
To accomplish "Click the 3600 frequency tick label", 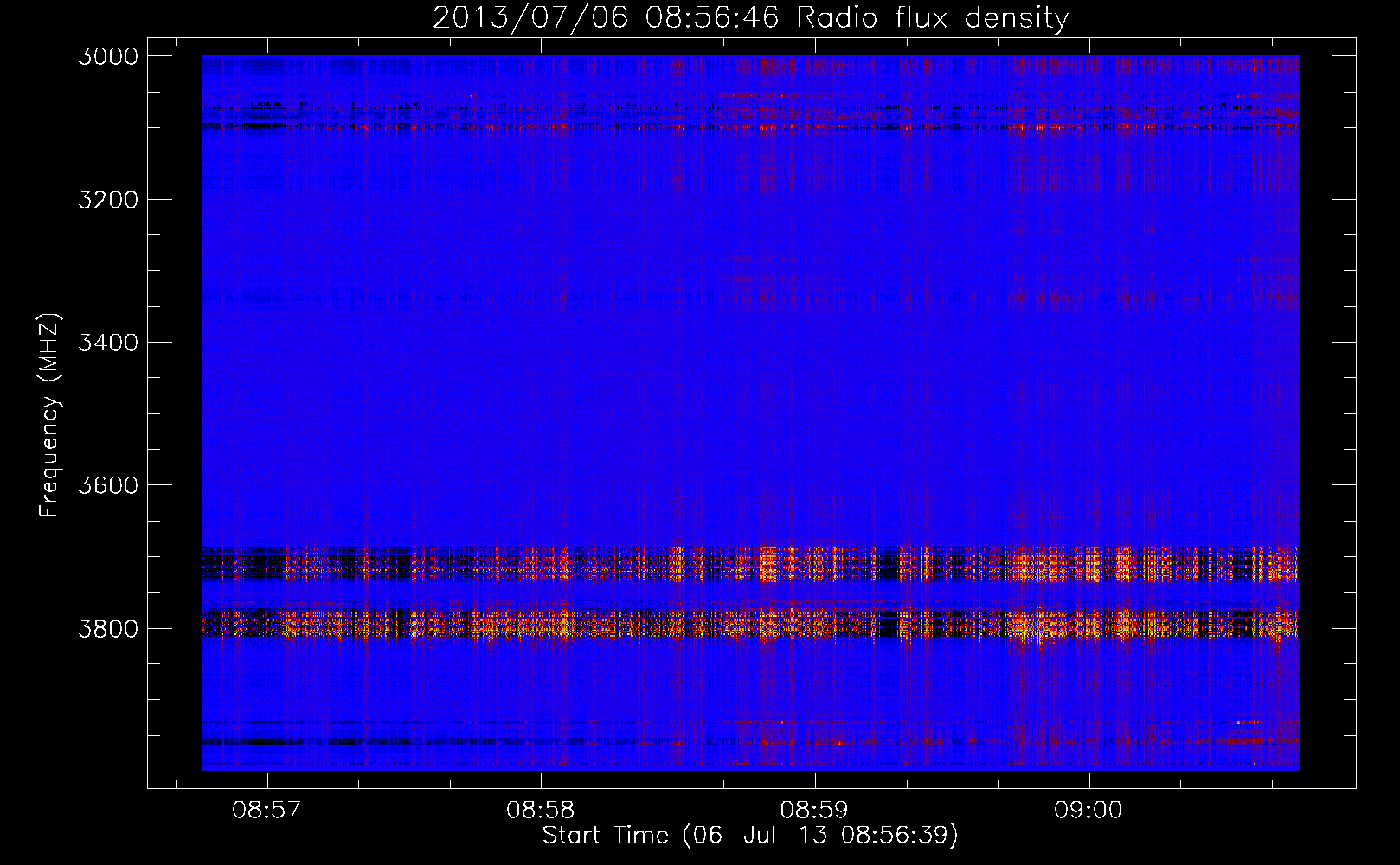I will coord(108,485).
